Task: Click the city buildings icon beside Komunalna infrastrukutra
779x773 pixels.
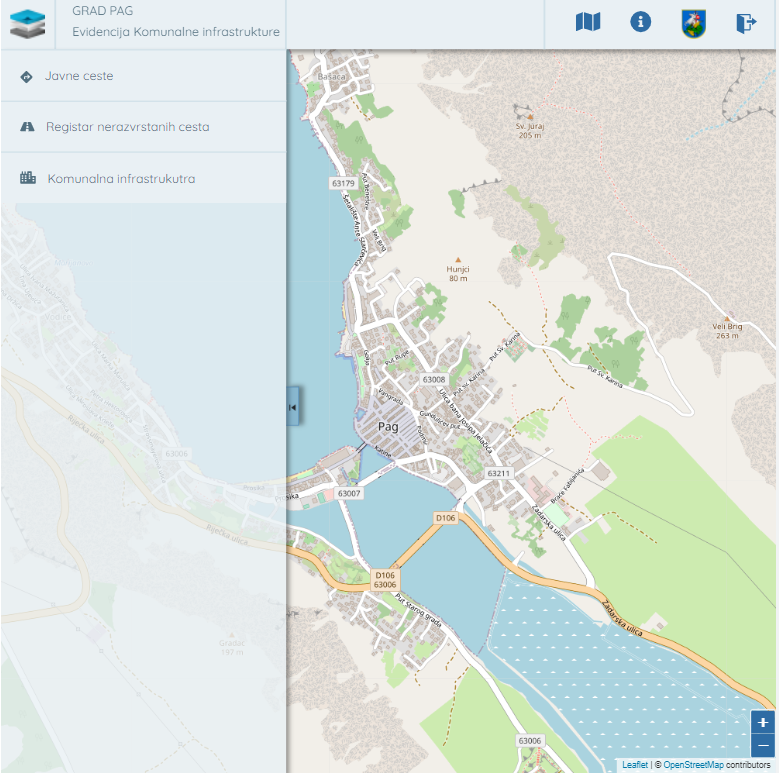Action: (x=28, y=177)
